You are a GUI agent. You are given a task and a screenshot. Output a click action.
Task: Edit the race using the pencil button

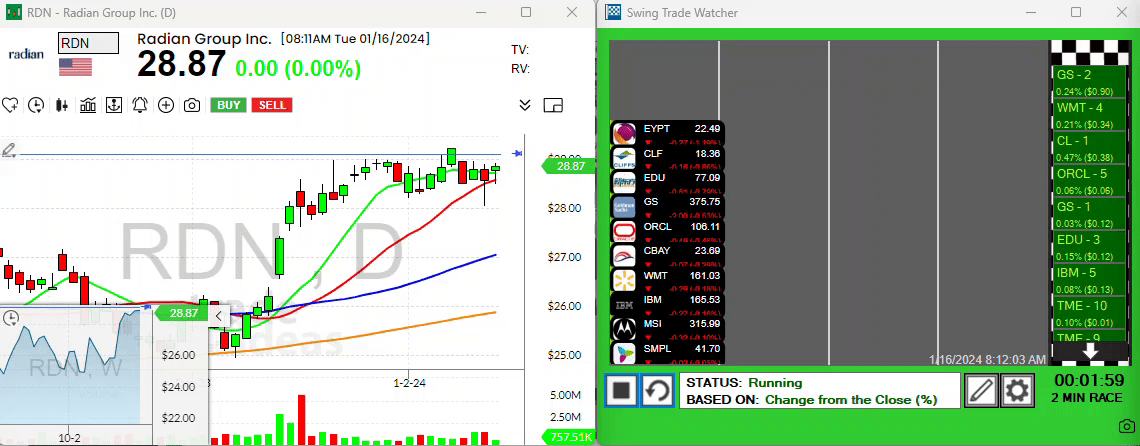[982, 390]
